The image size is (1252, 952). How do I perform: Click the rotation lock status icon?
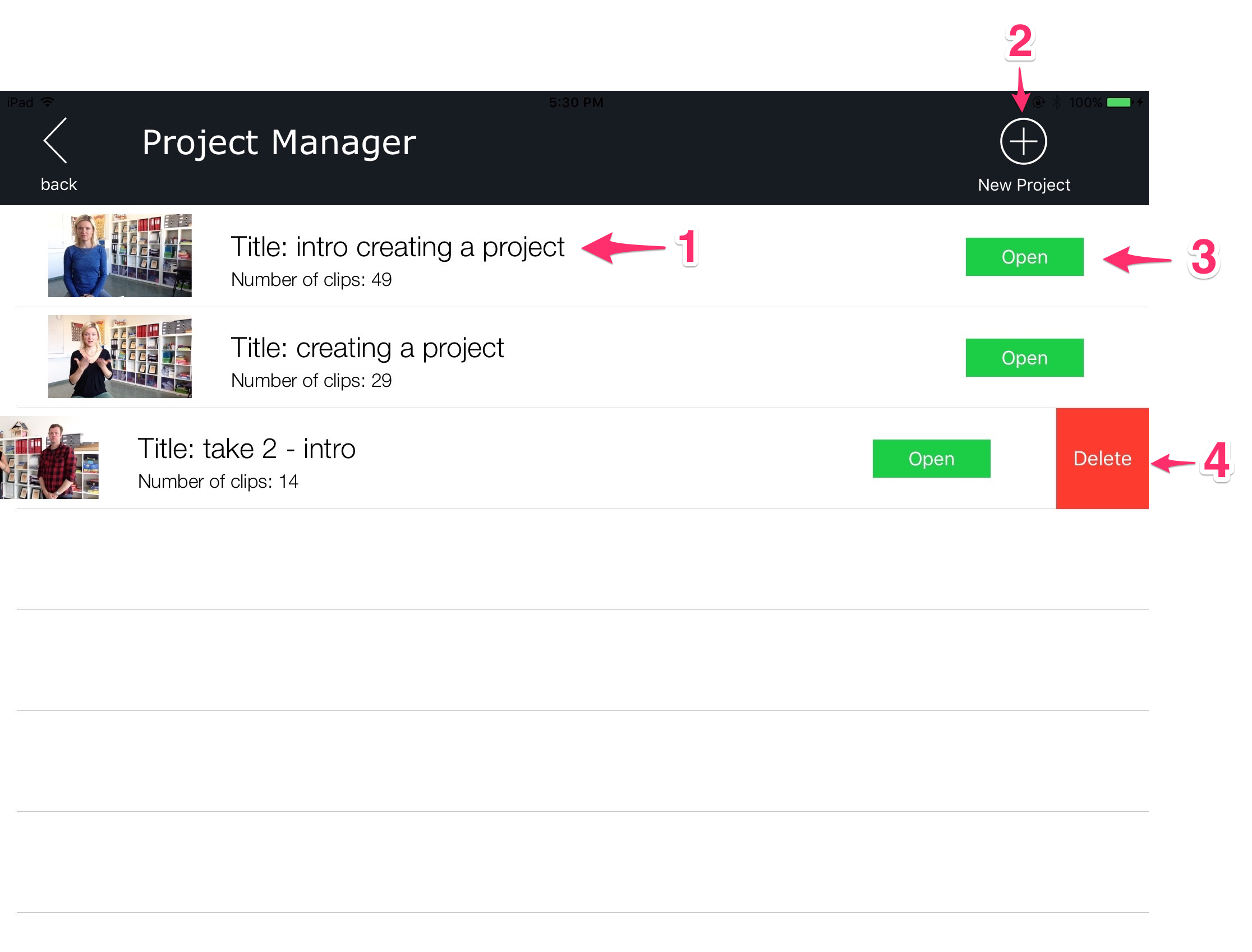[1038, 103]
